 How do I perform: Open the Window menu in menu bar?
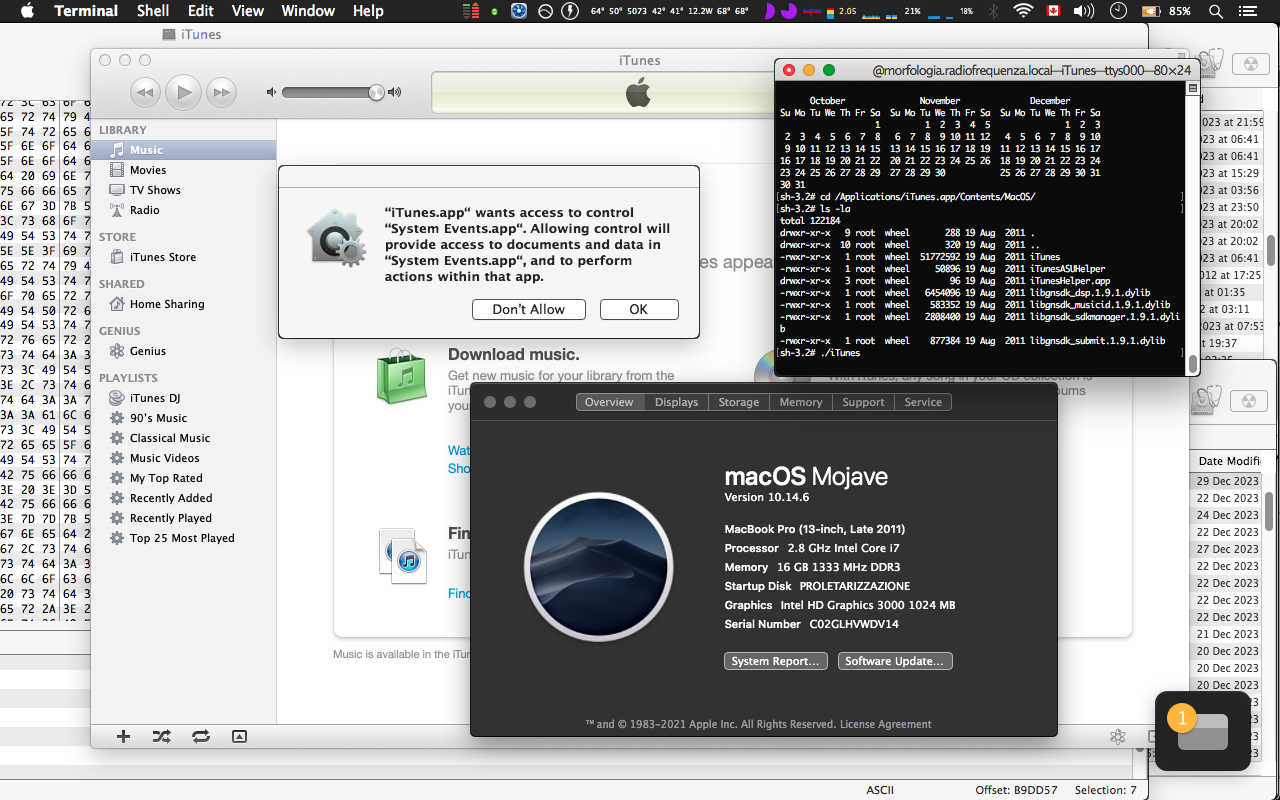pos(308,11)
